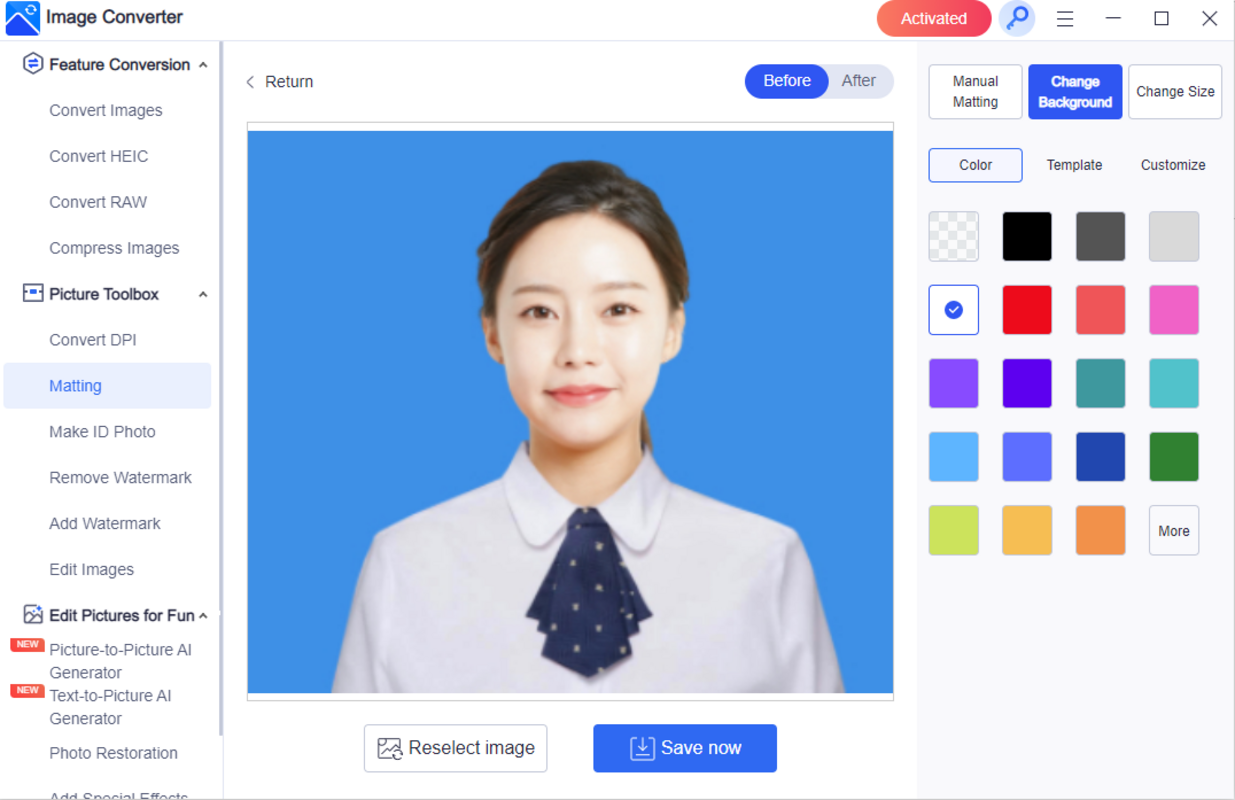1235x800 pixels.
Task: Open Remove Watermark in sidebar
Action: click(120, 479)
